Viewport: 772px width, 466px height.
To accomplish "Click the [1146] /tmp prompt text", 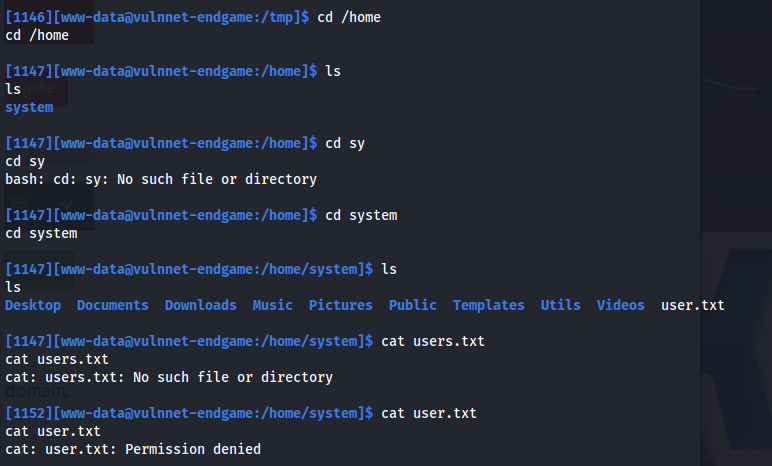I will tap(157, 17).
